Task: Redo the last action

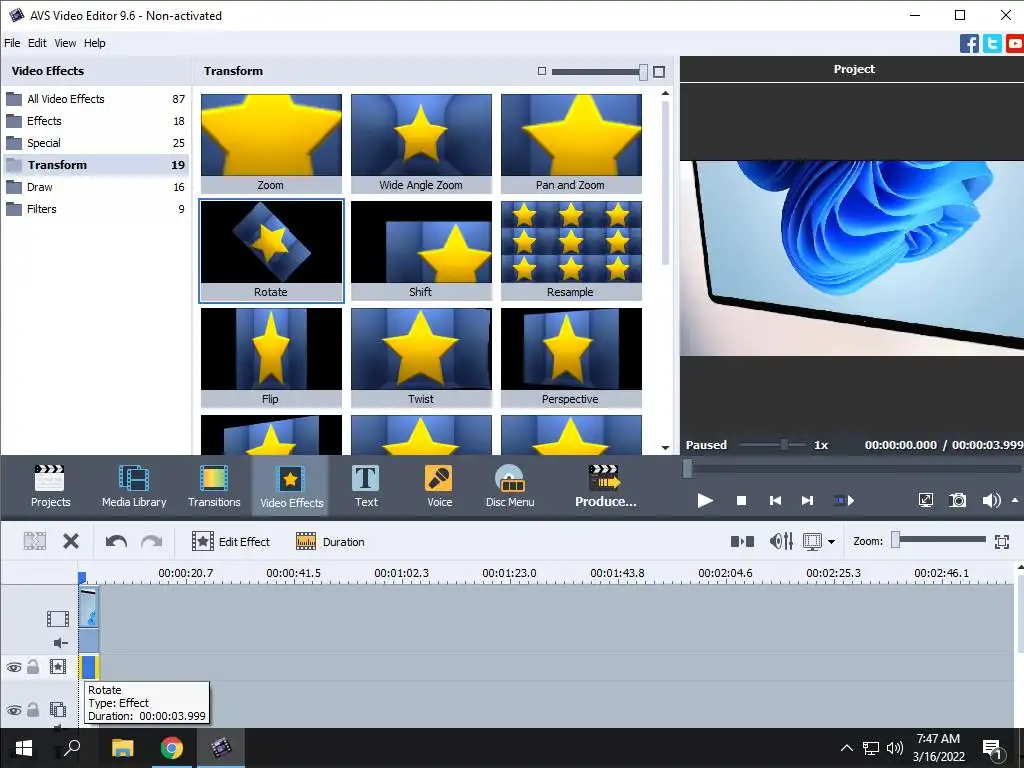Action: click(152, 541)
